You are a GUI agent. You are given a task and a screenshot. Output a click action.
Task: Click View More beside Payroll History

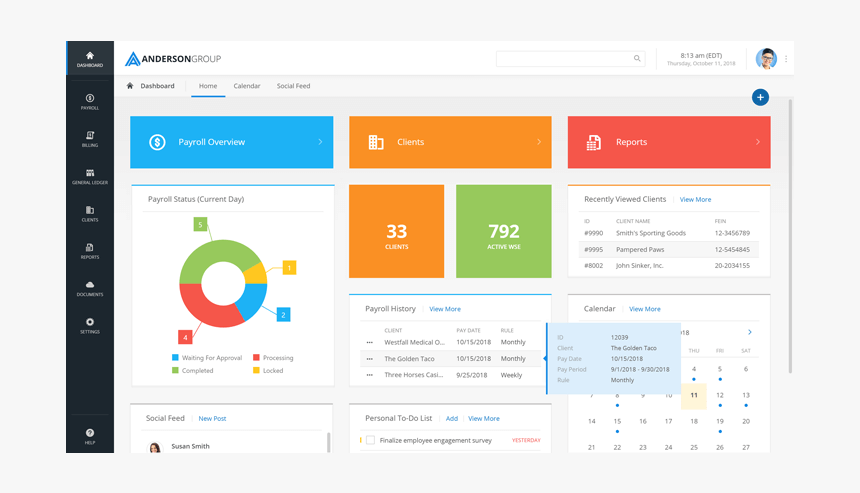point(445,309)
